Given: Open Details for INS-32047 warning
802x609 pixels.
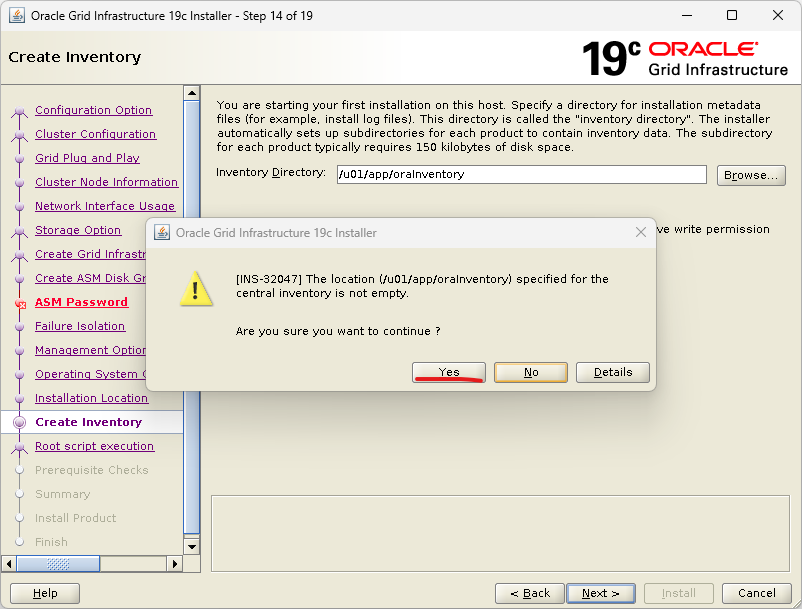Looking at the screenshot, I should [x=613, y=372].
